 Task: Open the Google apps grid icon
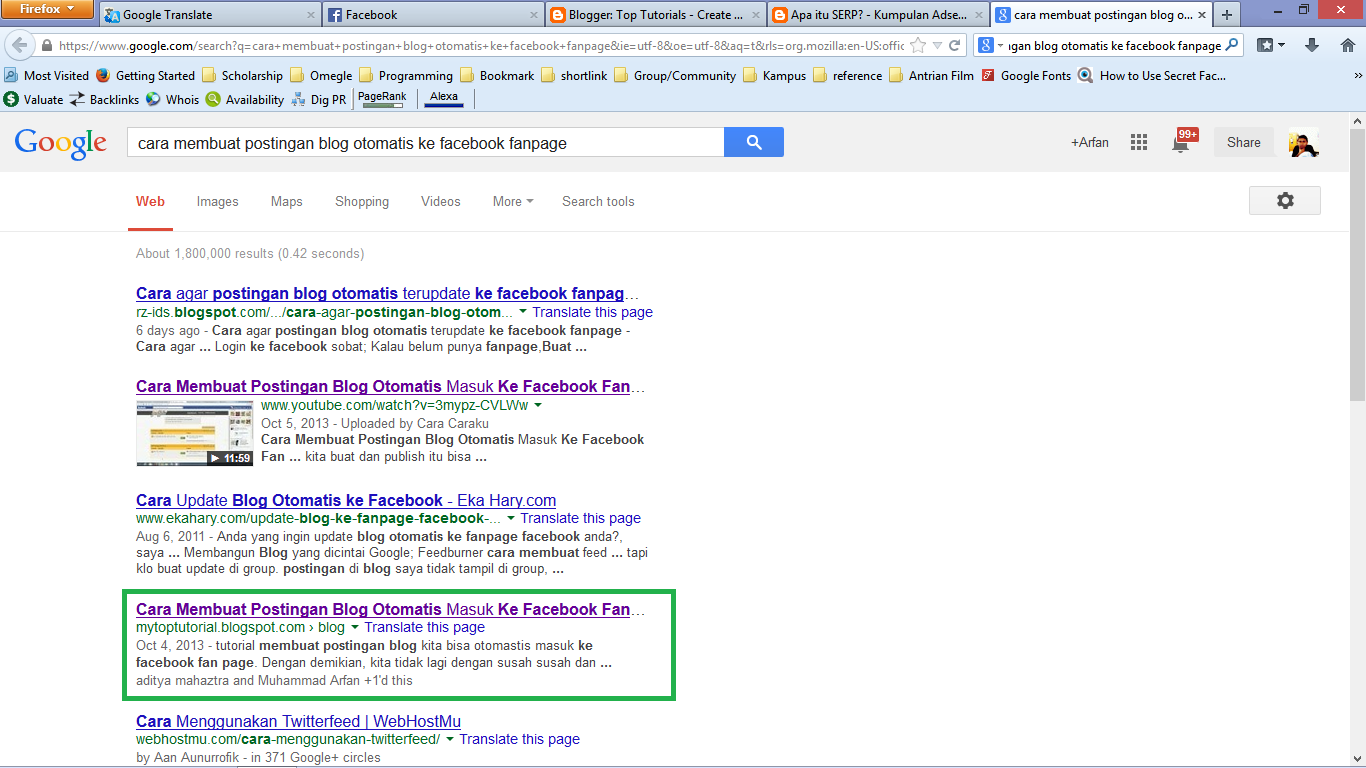point(1138,143)
